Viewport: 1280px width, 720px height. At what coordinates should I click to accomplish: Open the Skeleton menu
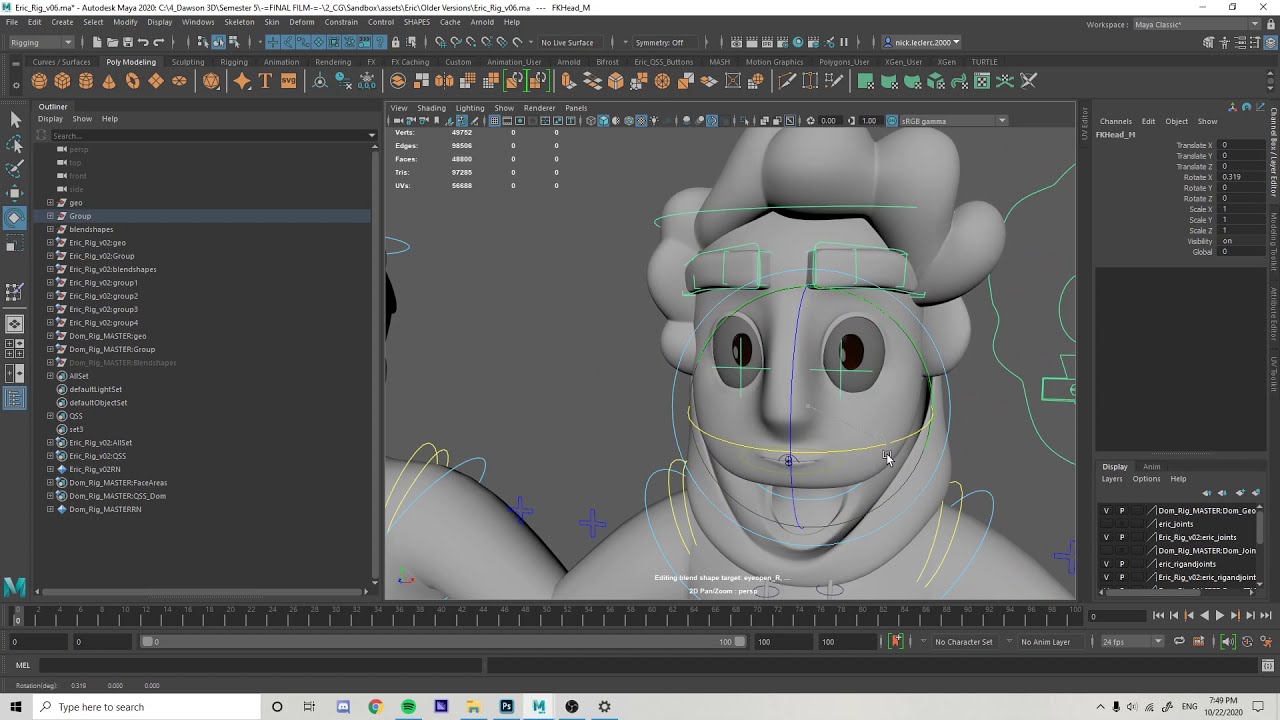(x=239, y=22)
